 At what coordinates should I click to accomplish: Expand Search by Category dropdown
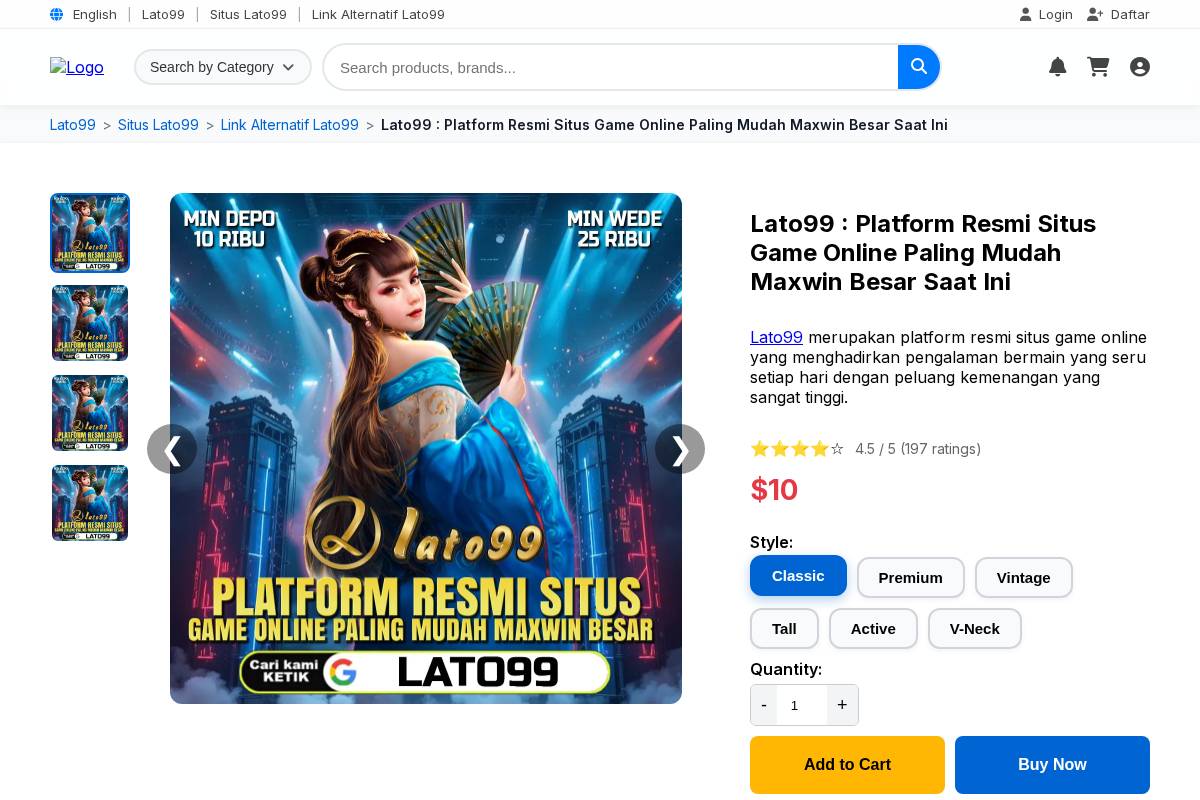(222, 67)
